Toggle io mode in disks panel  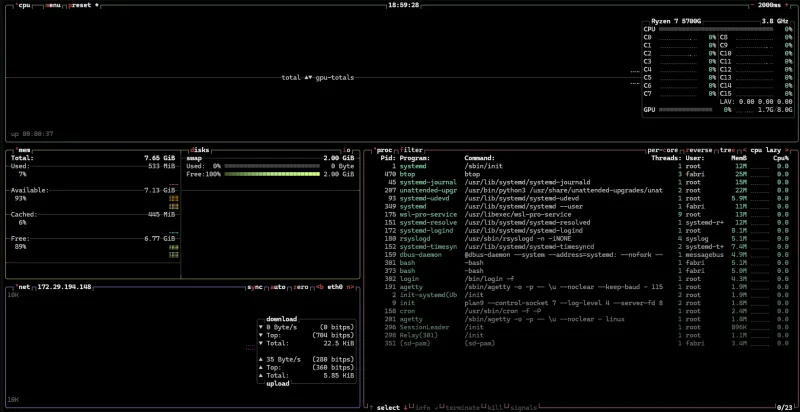[x=347, y=150]
